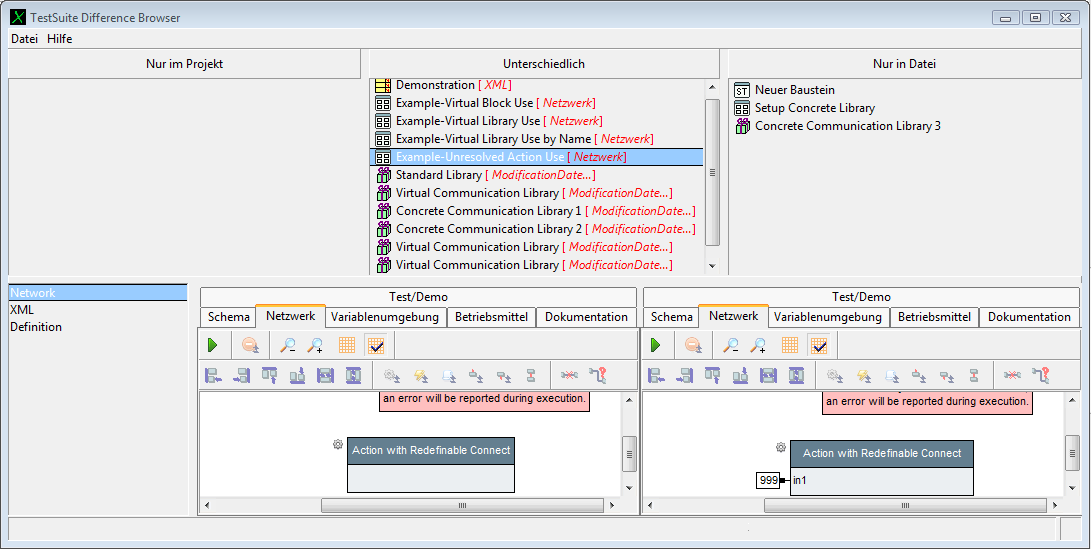The image size is (1091, 549).
Task: Click align-left icon in the left panel toolbar
Action: (212, 375)
